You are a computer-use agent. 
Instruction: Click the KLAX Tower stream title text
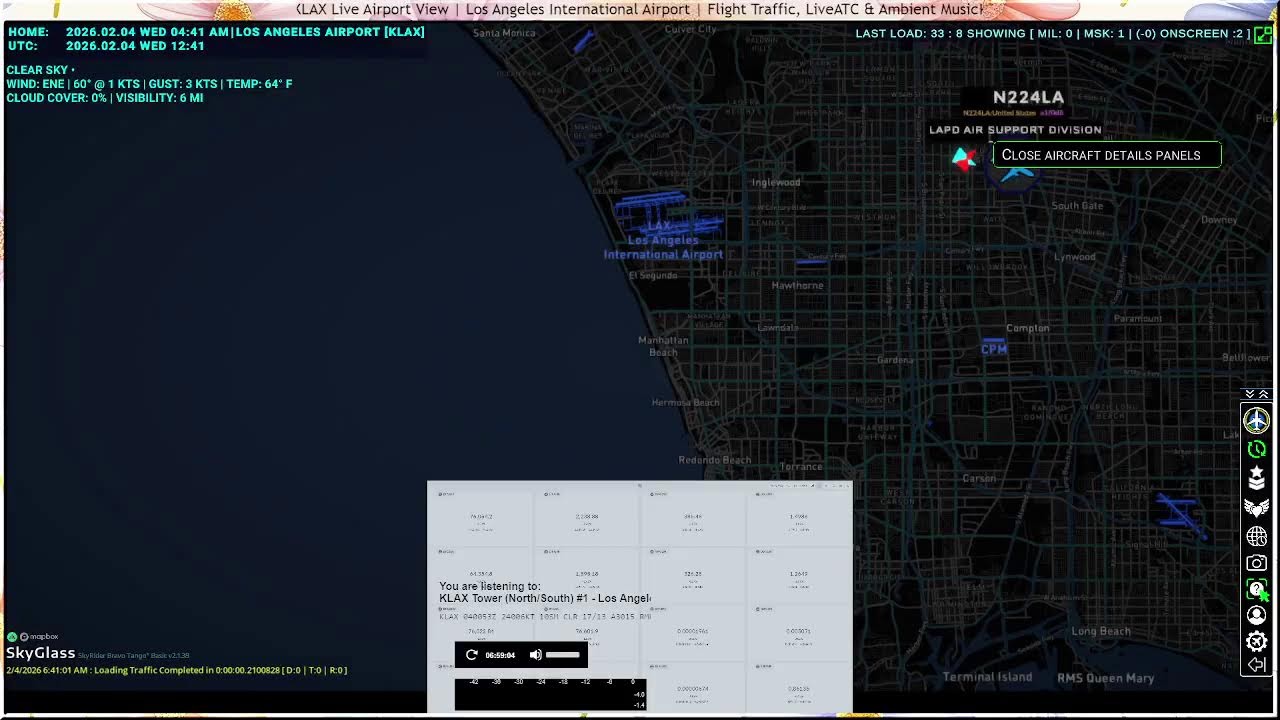click(545, 598)
